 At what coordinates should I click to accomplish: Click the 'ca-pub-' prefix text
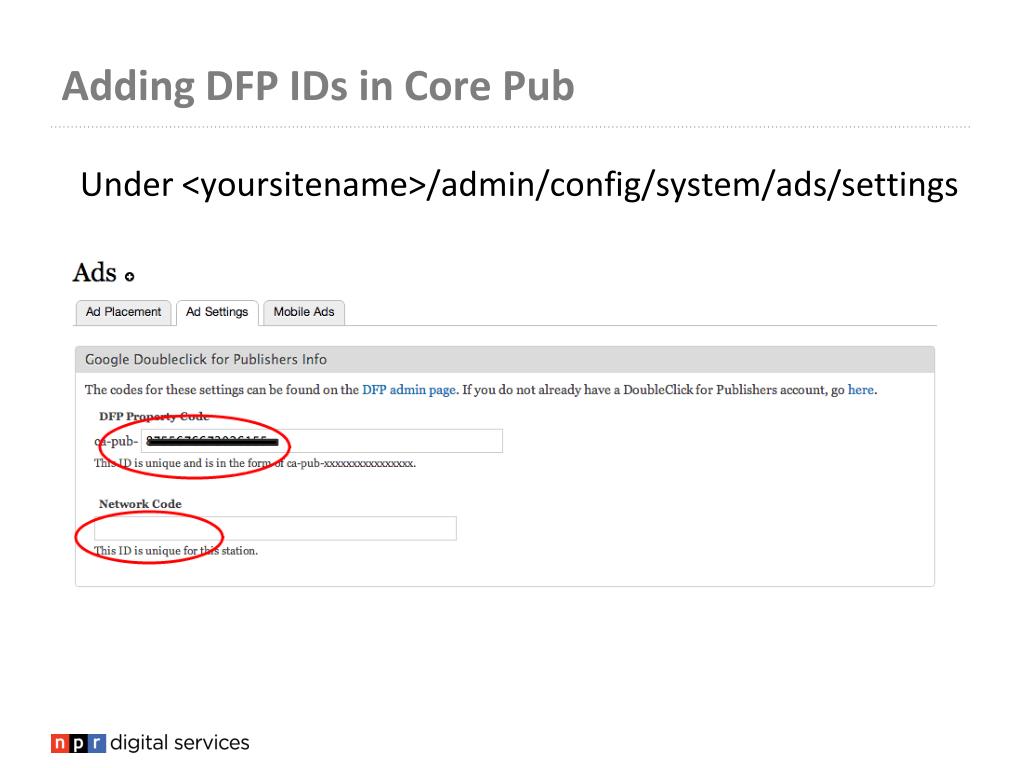click(116, 441)
